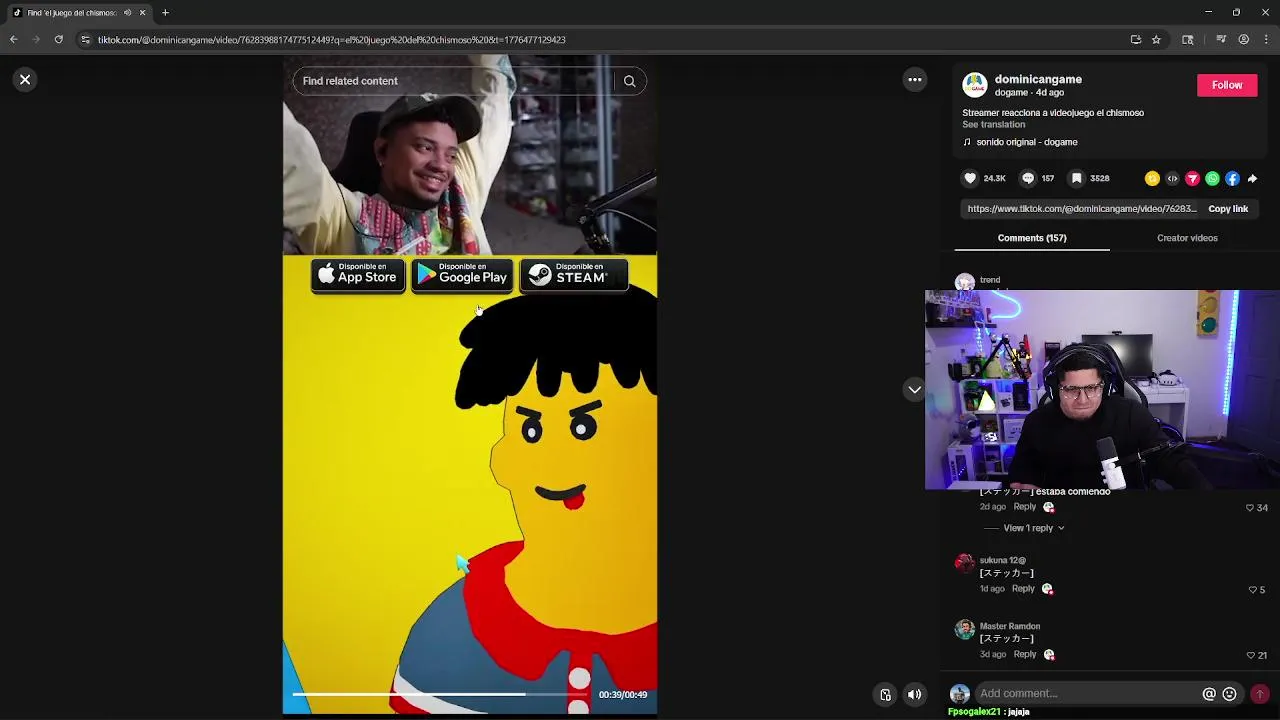1280x720 pixels.
Task: Open more share options arrow
Action: (1252, 178)
